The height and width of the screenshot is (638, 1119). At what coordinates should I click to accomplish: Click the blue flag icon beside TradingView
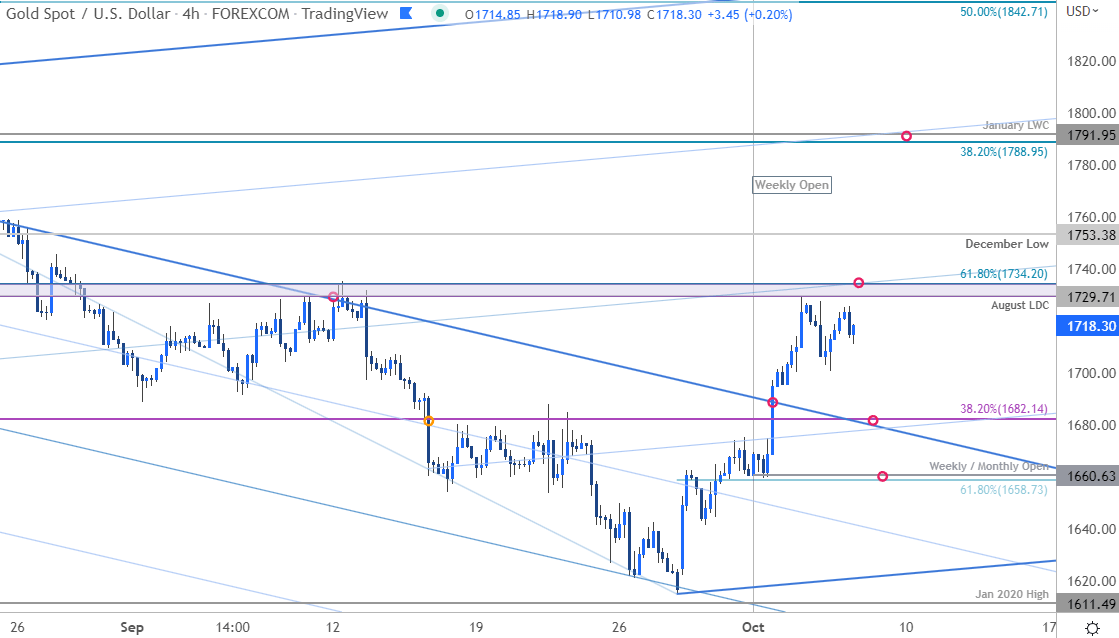click(405, 13)
